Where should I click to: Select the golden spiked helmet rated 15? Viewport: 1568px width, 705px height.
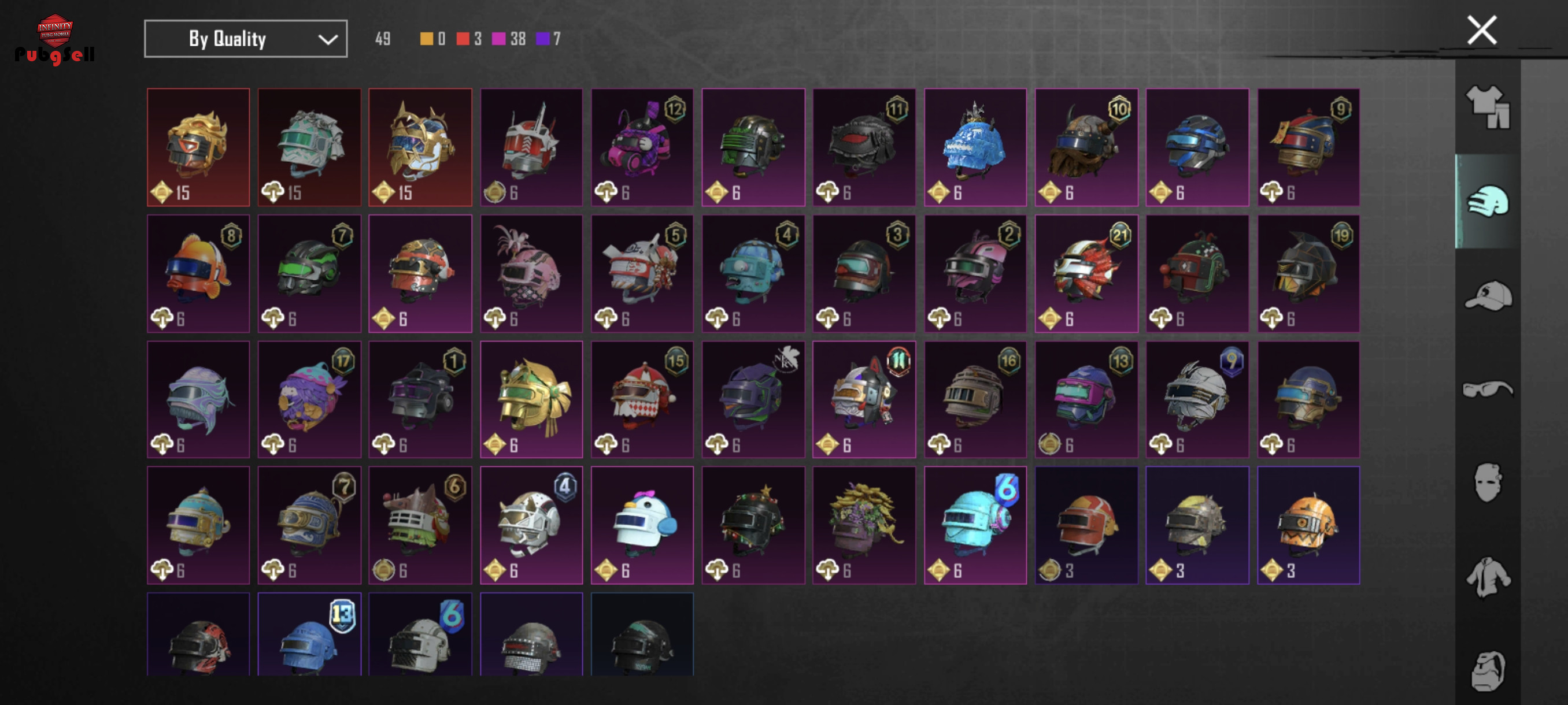tap(420, 147)
